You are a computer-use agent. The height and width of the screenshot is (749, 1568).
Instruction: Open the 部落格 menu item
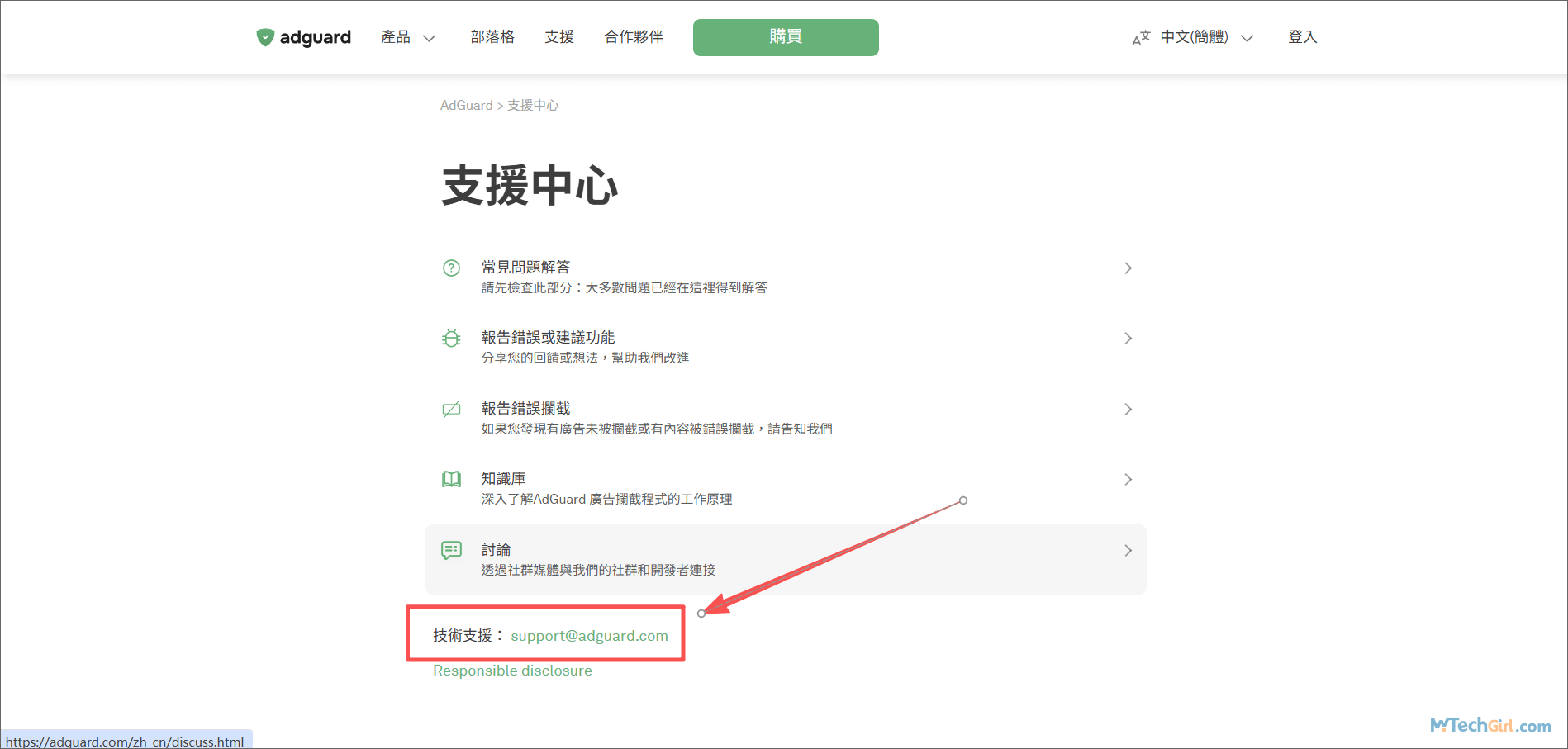(492, 37)
